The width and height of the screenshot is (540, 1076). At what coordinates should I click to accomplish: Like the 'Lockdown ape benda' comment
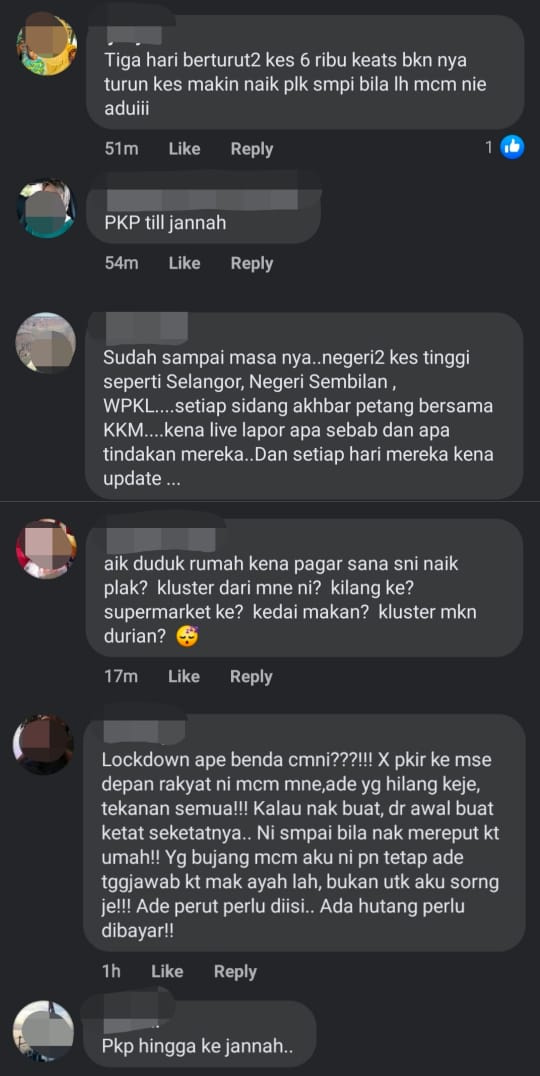pyautogui.click(x=167, y=972)
